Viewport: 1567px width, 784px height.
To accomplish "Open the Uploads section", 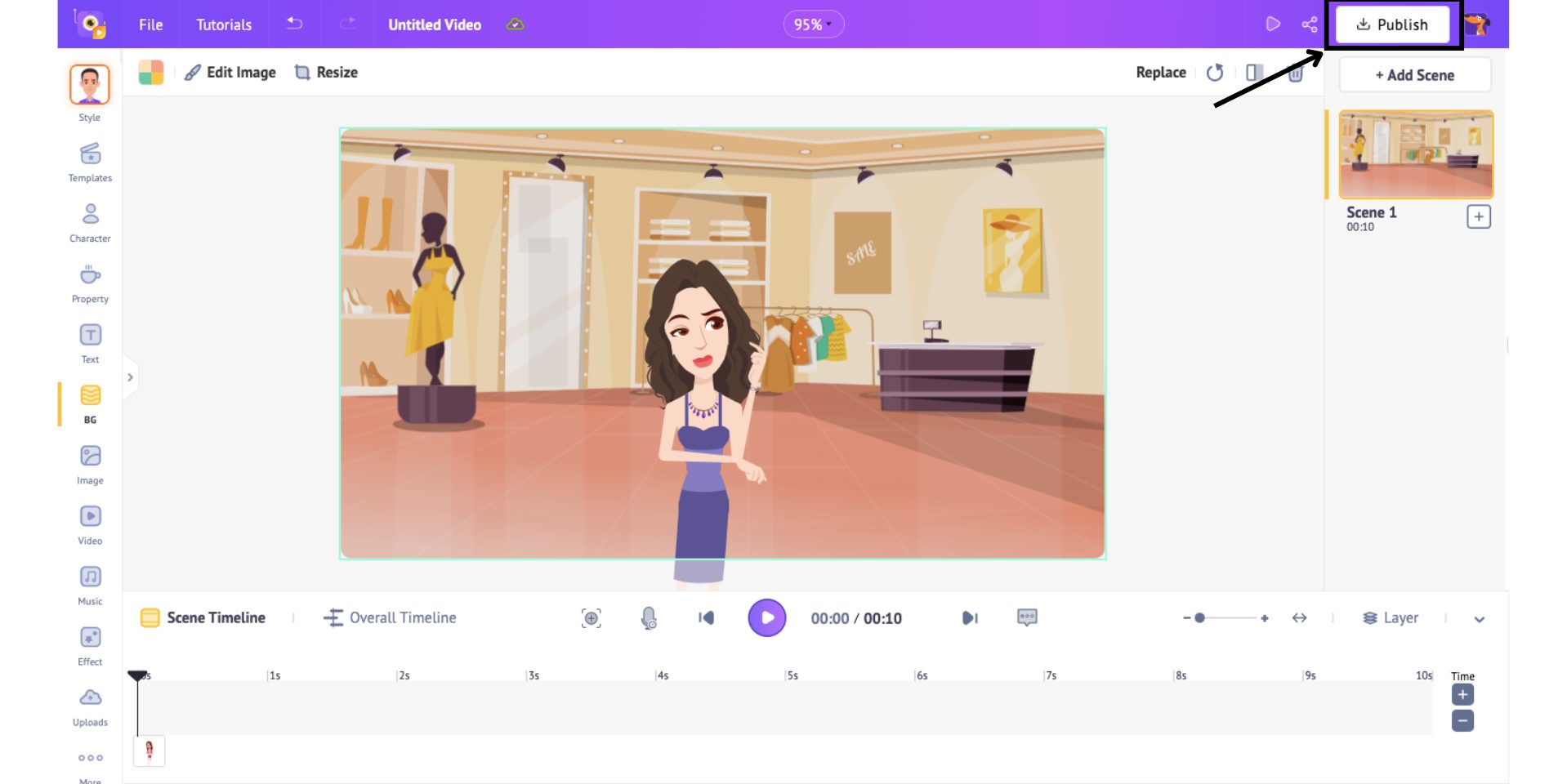I will (90, 706).
